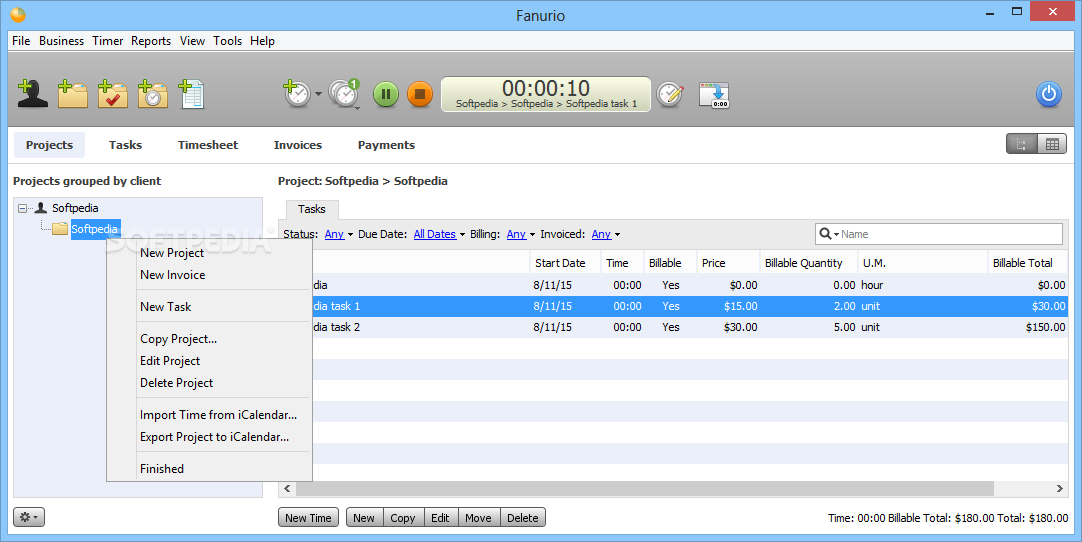This screenshot has height=542, width=1082.
Task: Choose New Invoice from context menu
Action: [209, 275]
